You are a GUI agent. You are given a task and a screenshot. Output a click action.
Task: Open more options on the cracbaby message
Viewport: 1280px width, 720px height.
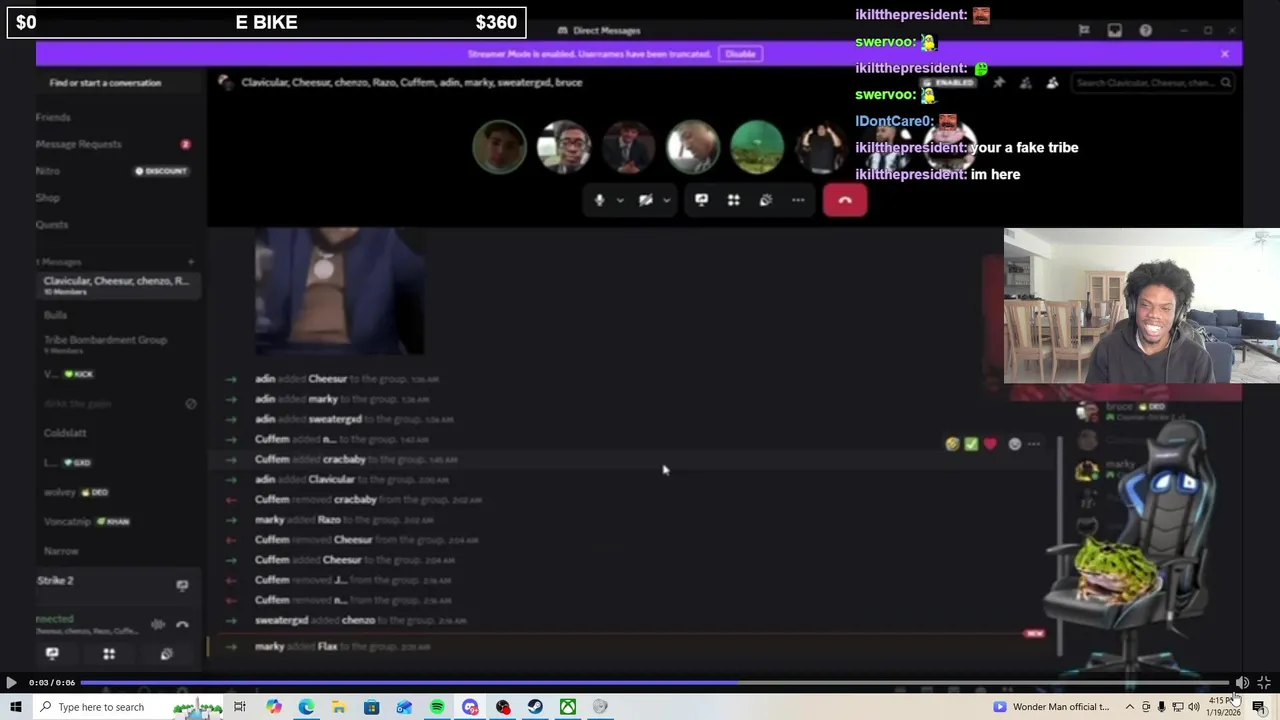point(1034,444)
